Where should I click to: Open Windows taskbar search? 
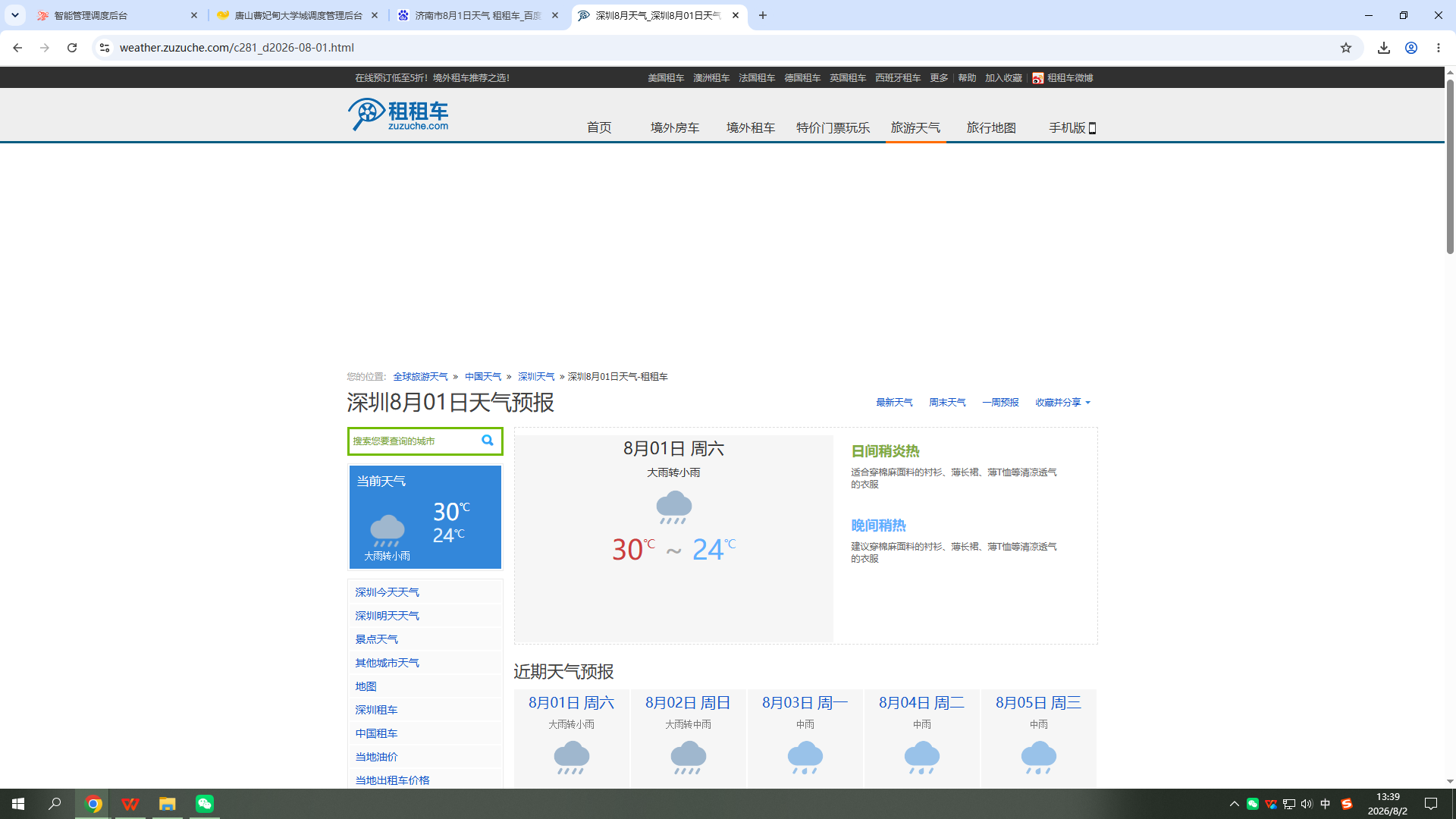(55, 804)
